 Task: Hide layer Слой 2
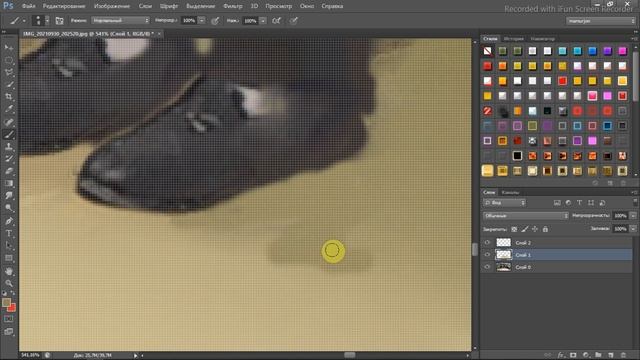(x=487, y=242)
